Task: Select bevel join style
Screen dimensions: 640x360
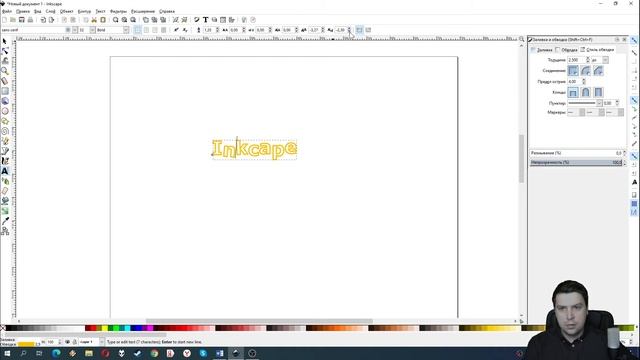Action: 598,71
